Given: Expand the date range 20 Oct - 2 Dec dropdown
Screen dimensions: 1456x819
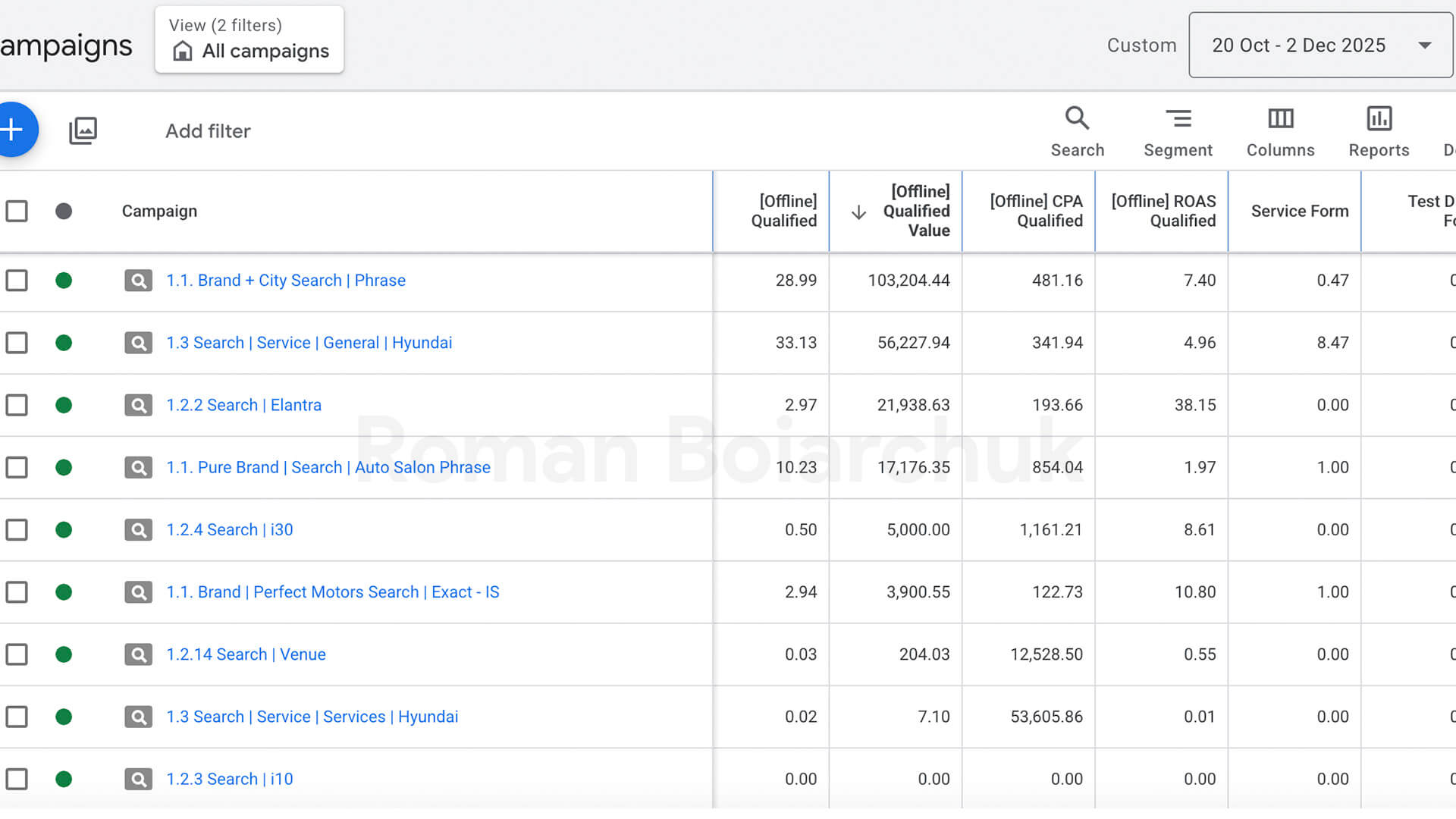Looking at the screenshot, I should (1320, 45).
